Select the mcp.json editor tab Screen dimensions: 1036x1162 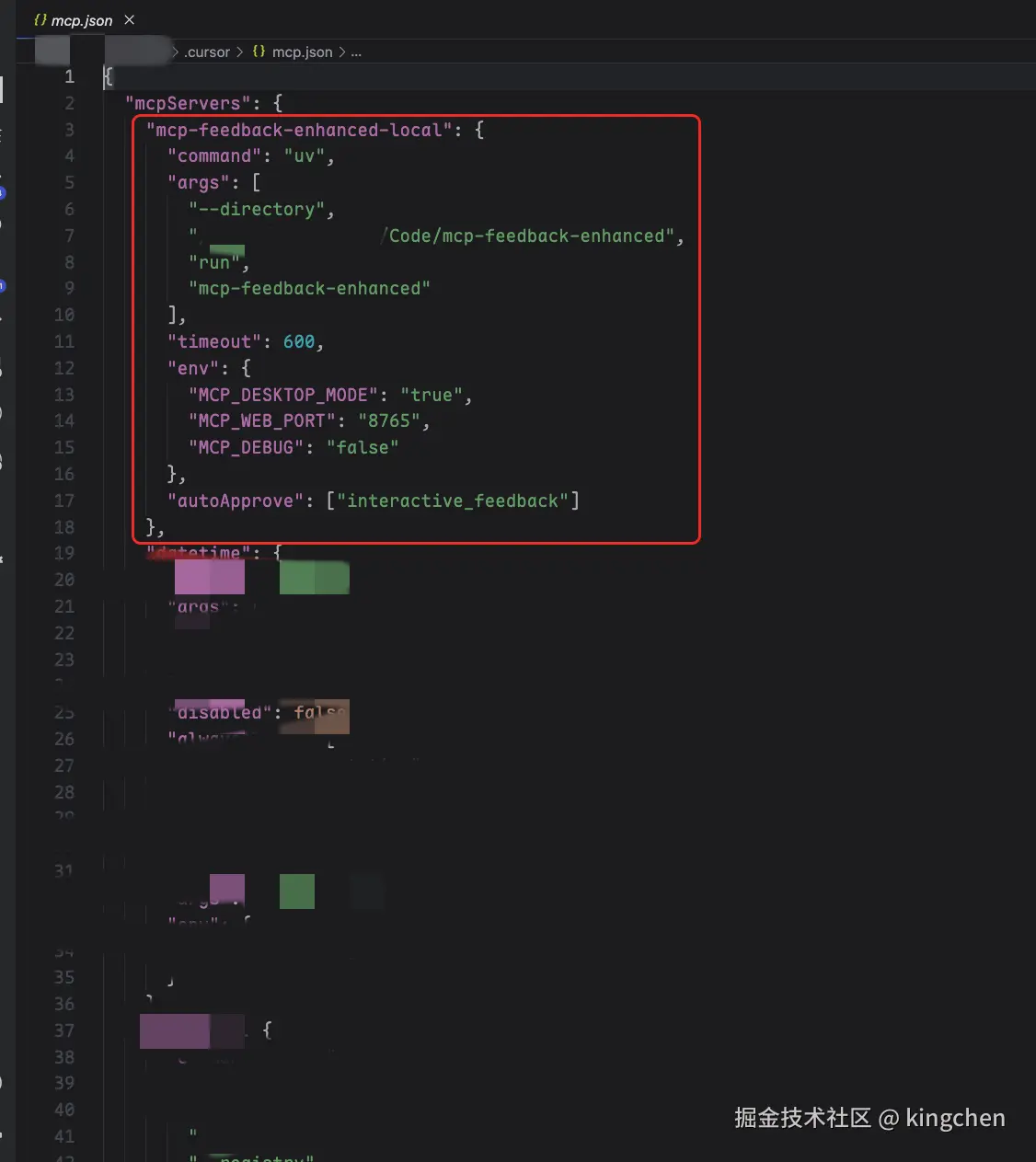(x=83, y=19)
